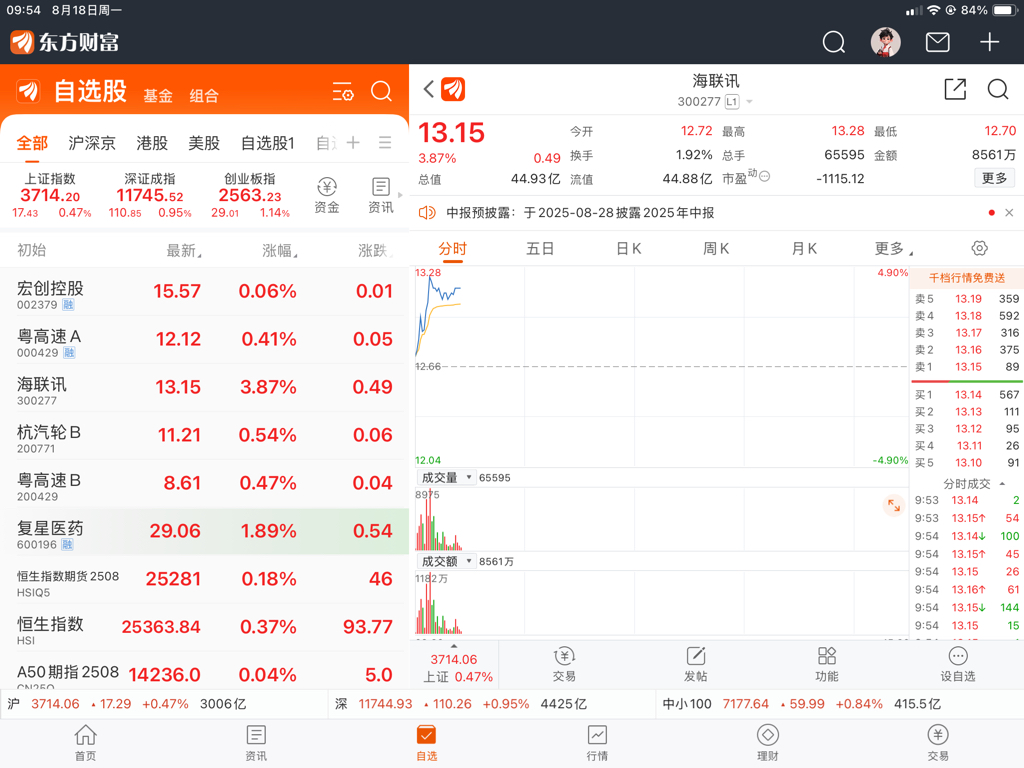Switch to 组合 tab
The height and width of the screenshot is (768, 1024).
click(x=204, y=96)
